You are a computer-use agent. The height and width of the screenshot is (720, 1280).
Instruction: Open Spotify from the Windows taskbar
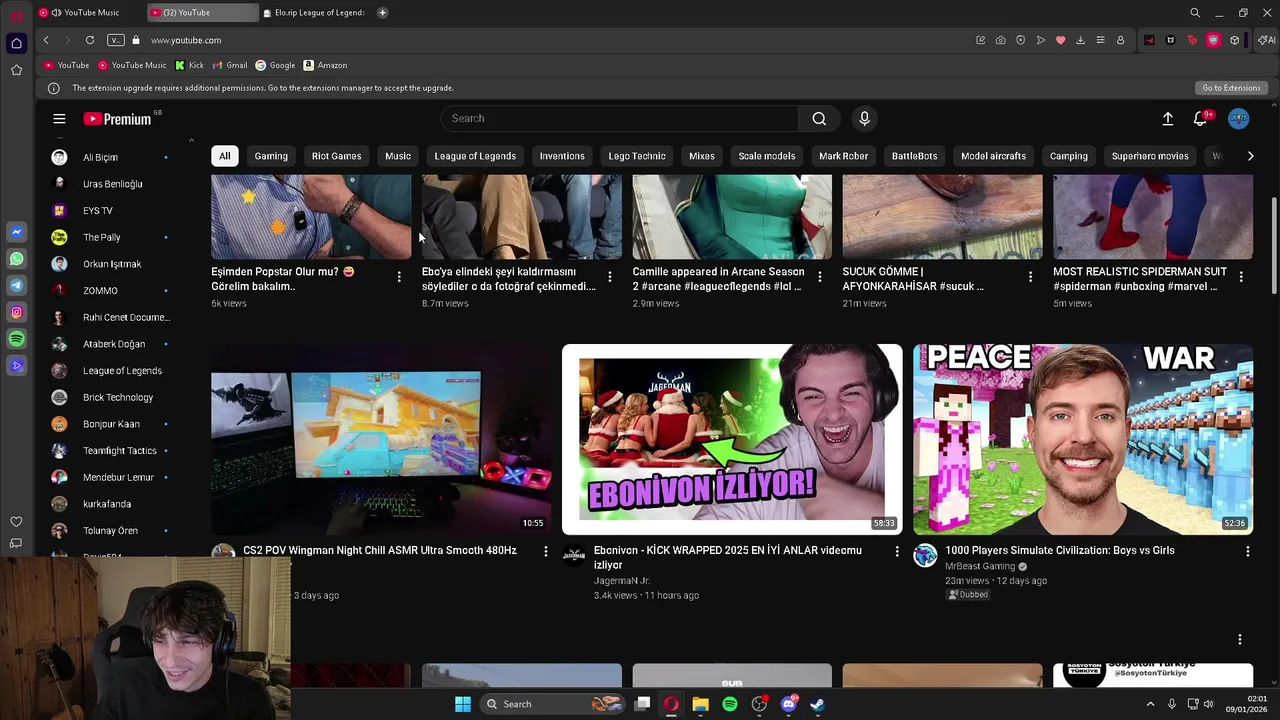click(x=730, y=704)
